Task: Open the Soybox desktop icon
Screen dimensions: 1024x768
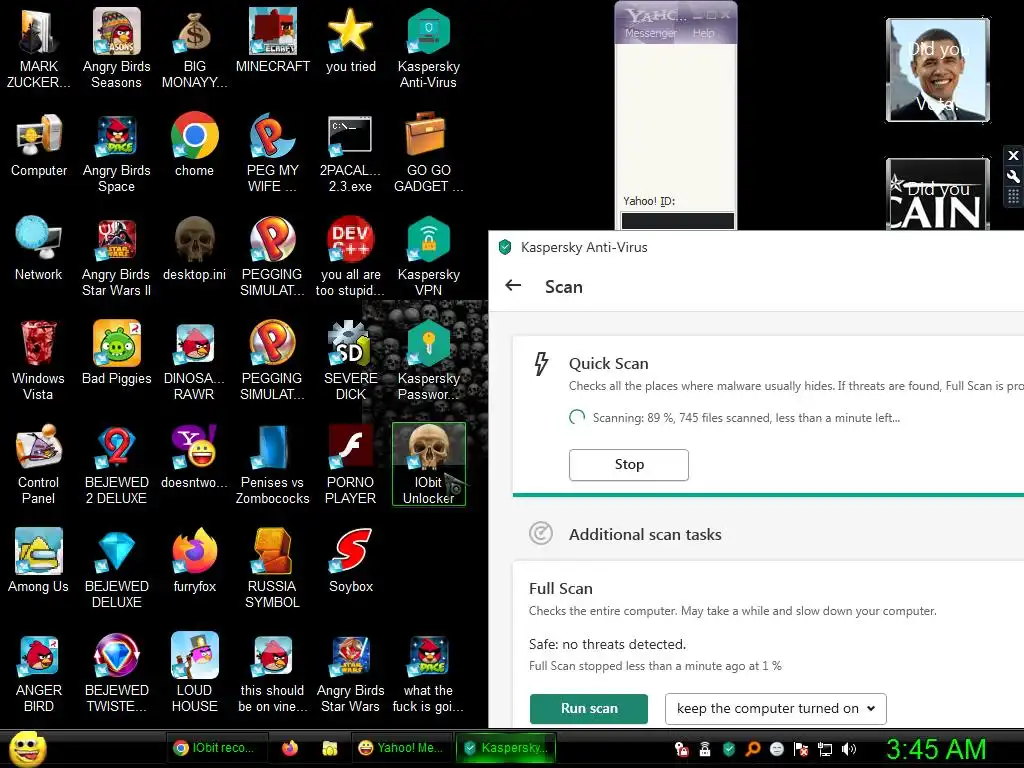Action: [351, 560]
